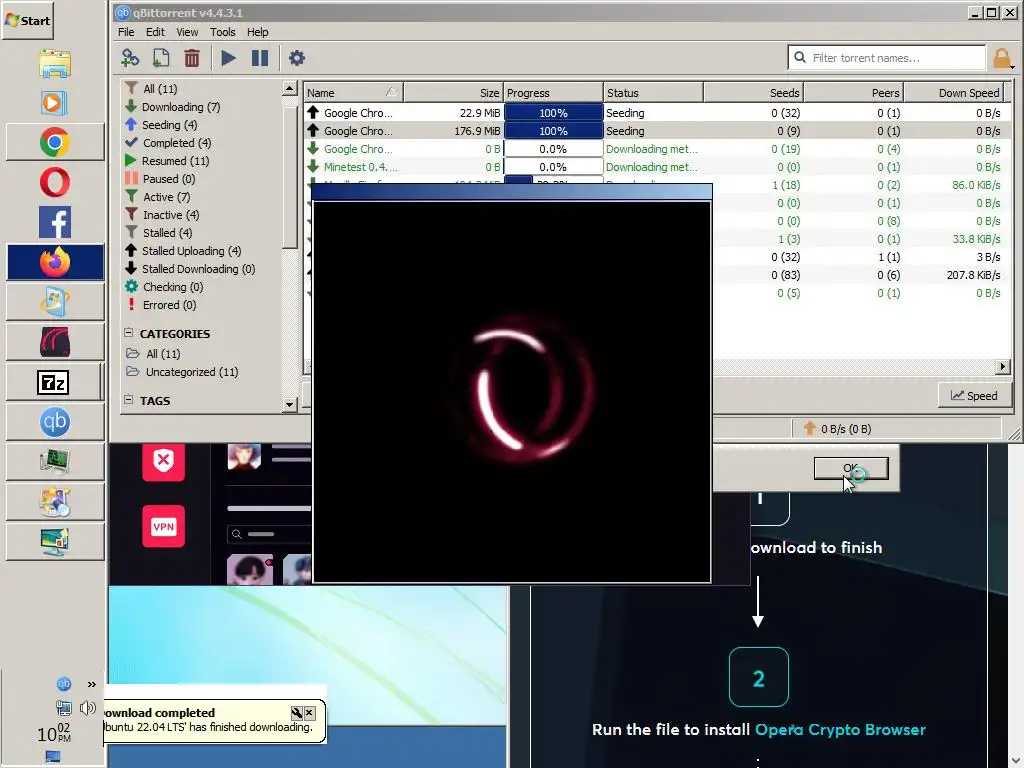
Task: Click the sort arrow on Name column
Action: tap(391, 92)
